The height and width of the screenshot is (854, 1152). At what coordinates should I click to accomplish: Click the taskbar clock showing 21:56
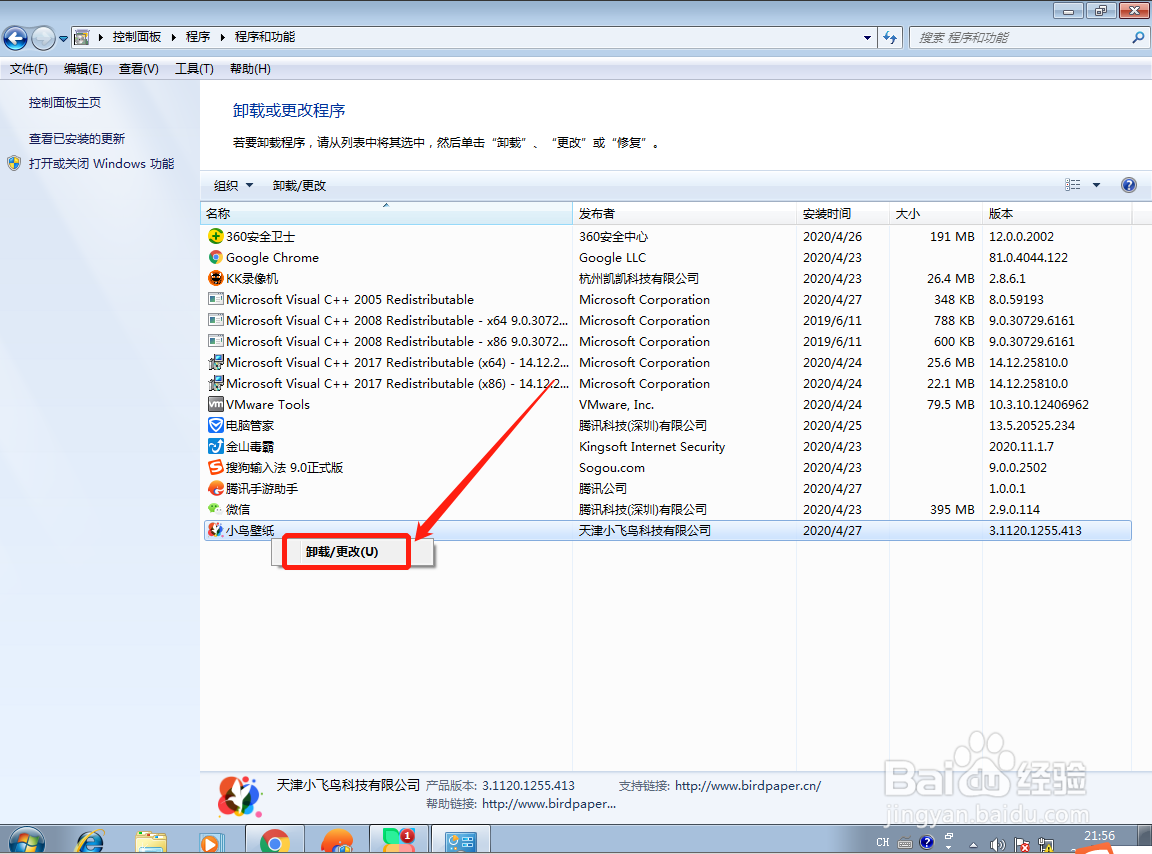[x=1100, y=836]
